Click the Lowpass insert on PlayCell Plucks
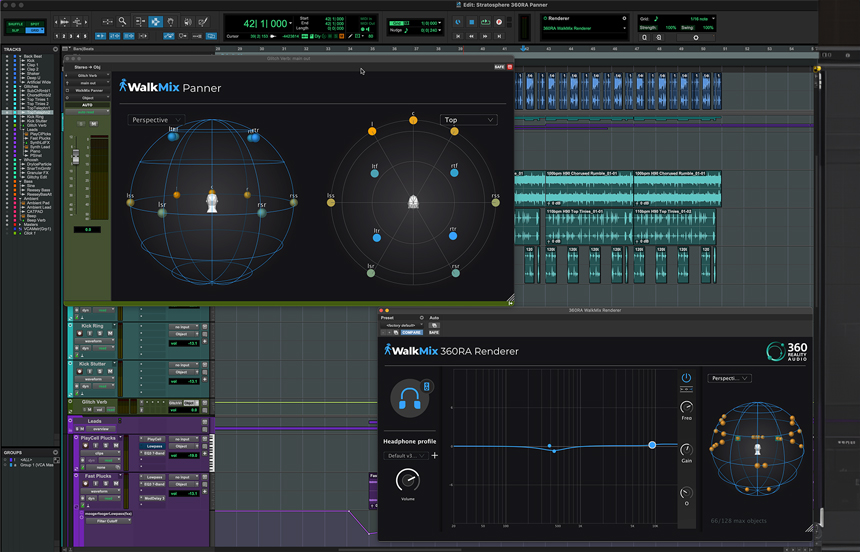Image resolution: width=860 pixels, height=552 pixels. click(154, 446)
